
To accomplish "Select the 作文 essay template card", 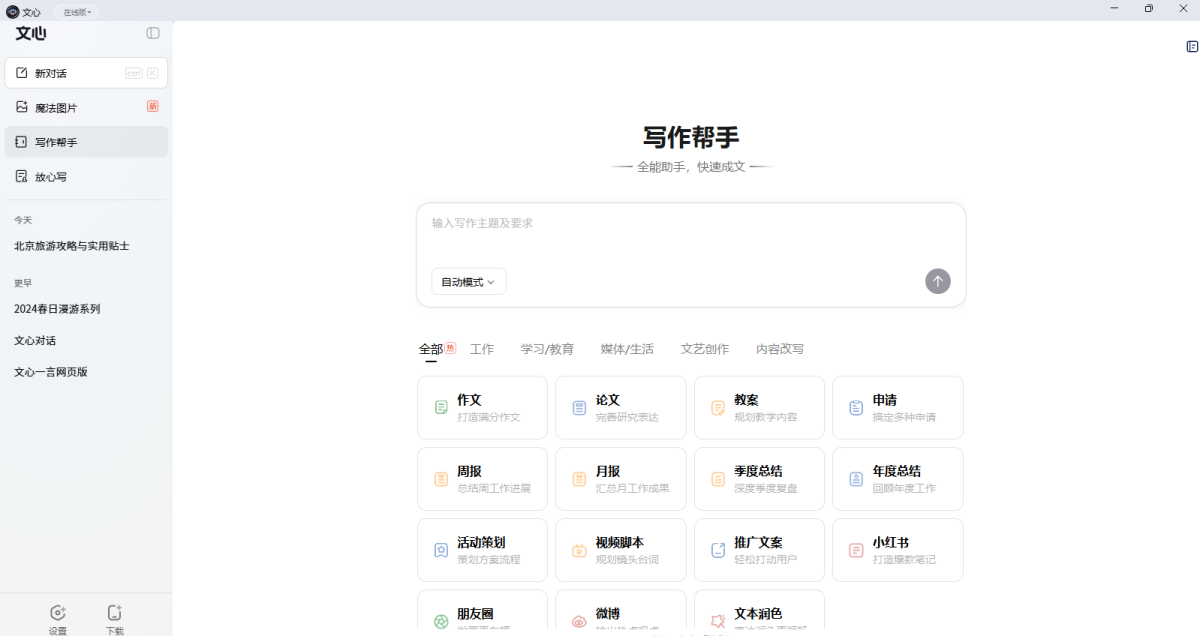I will point(482,408).
